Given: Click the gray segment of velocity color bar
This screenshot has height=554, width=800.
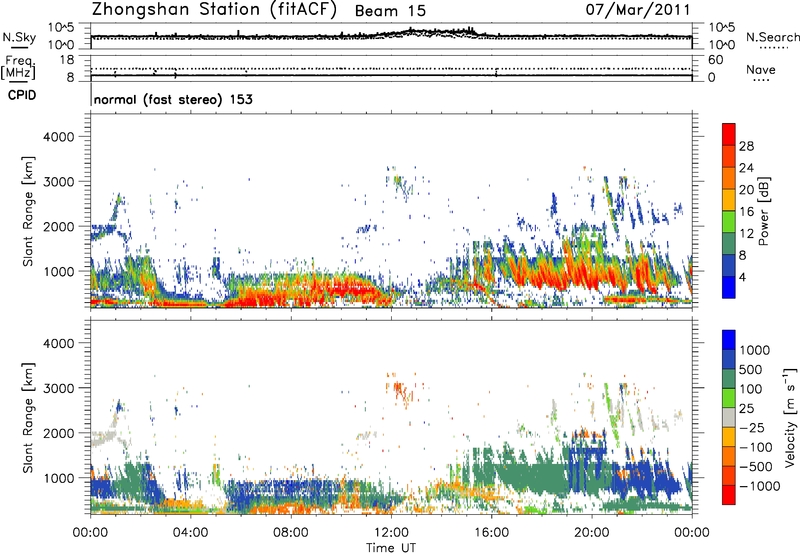Looking at the screenshot, I should (x=729, y=418).
